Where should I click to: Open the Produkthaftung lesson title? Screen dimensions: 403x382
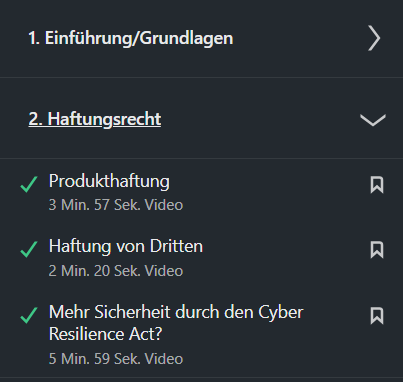point(109,181)
